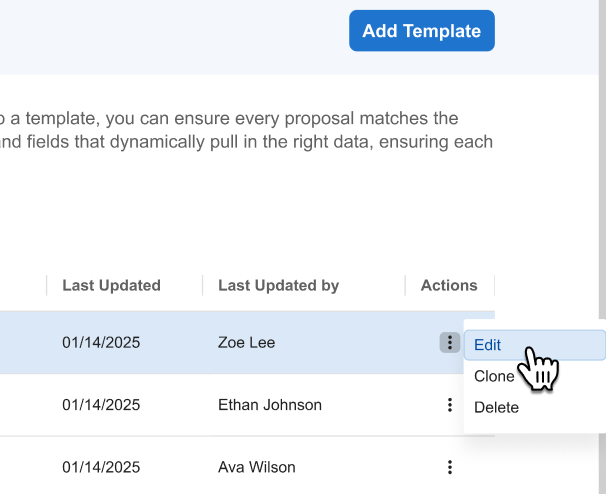Click the Add Template button
The image size is (606, 494).
click(x=421, y=31)
